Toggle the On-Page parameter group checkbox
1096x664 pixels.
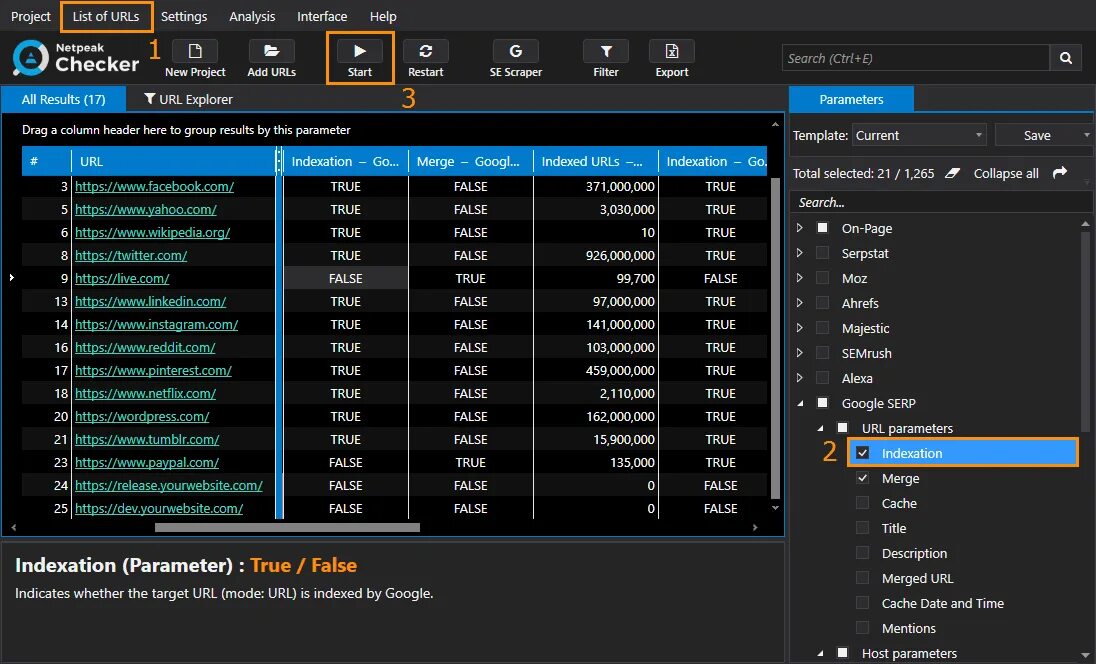click(x=823, y=228)
